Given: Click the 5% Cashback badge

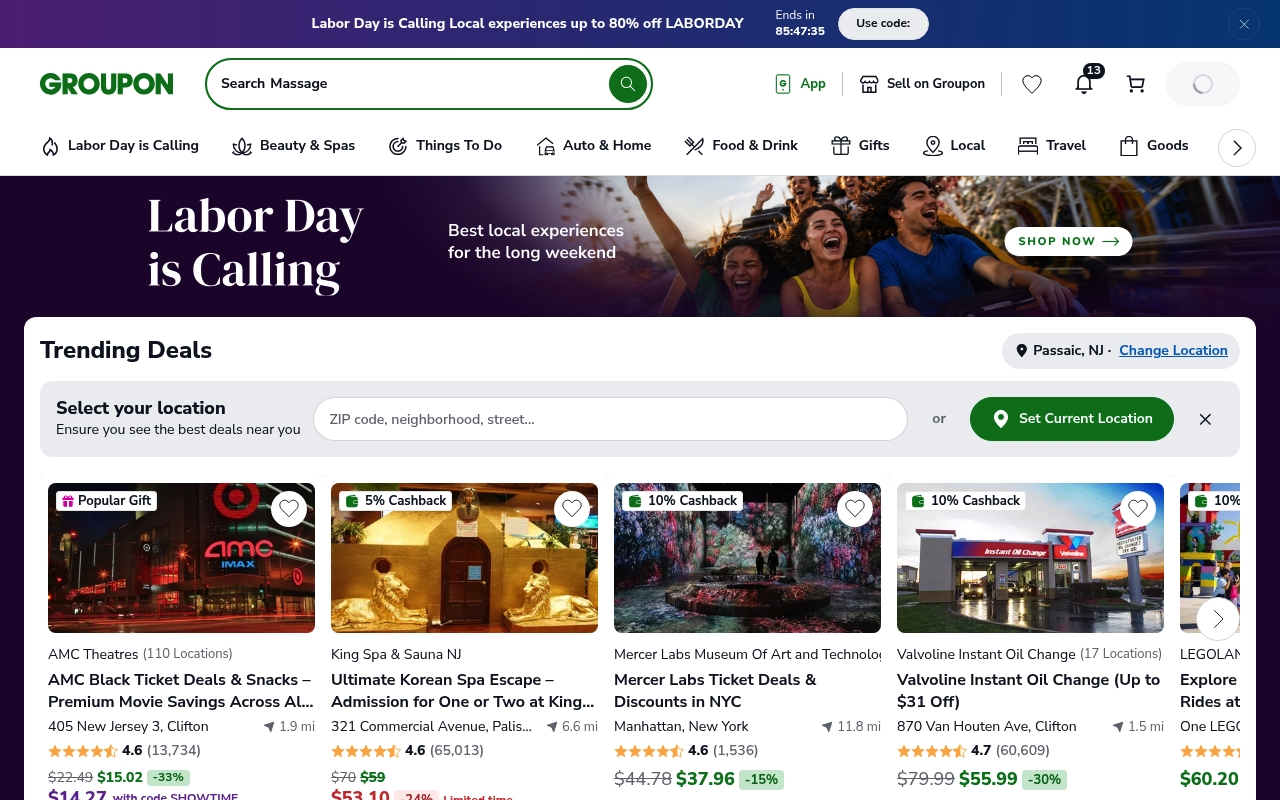Looking at the screenshot, I should coord(395,501).
